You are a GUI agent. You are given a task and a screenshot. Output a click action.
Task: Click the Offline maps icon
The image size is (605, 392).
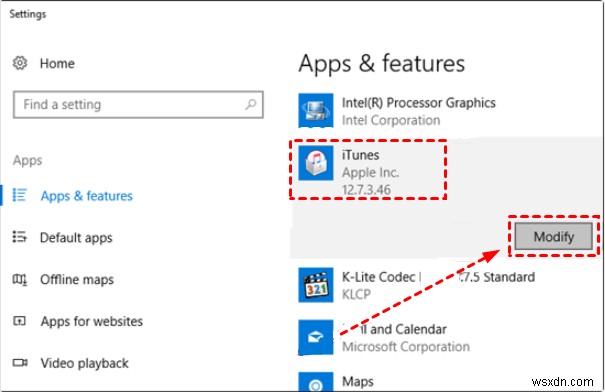tap(20, 279)
